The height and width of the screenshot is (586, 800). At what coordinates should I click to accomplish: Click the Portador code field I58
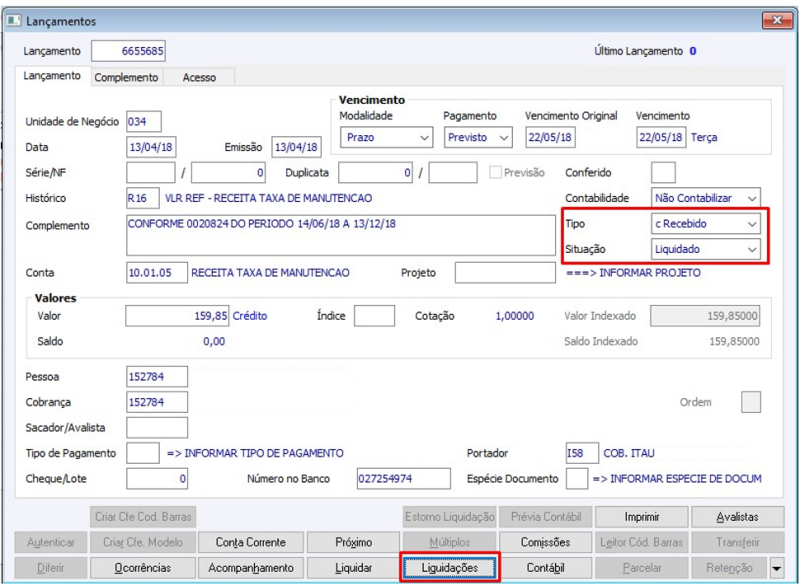(582, 453)
